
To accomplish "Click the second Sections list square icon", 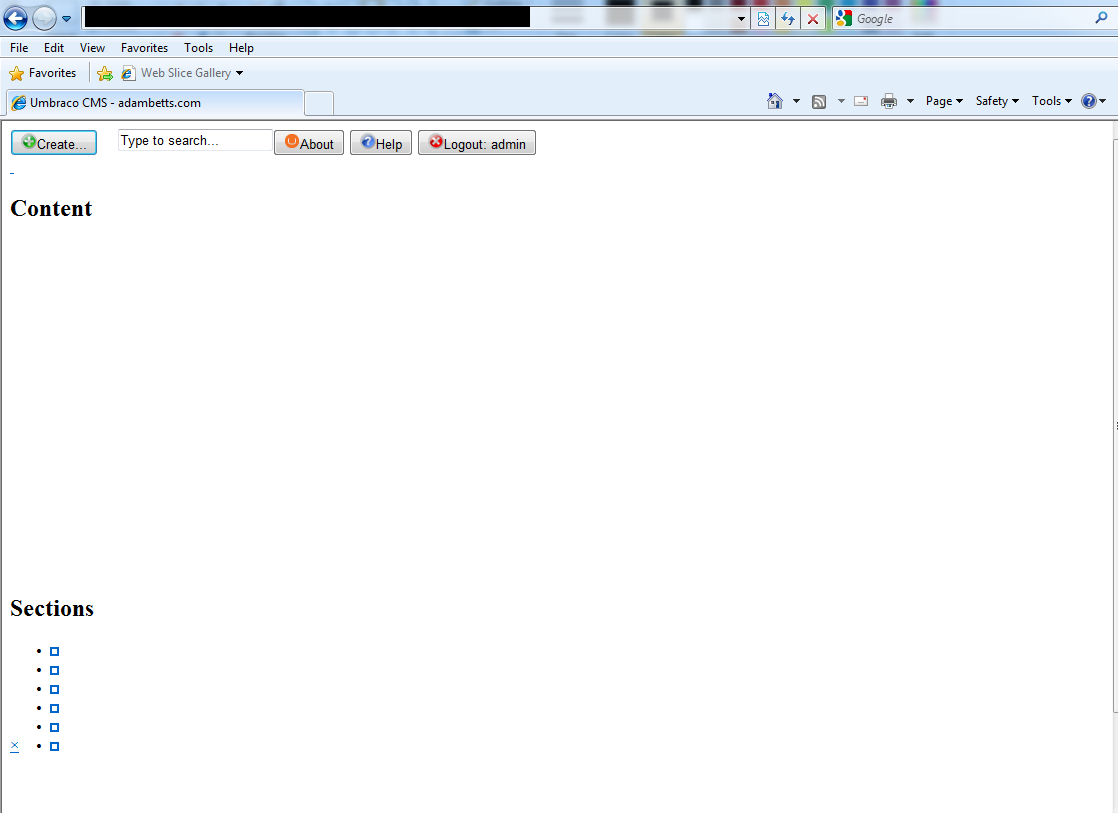I will [x=54, y=670].
